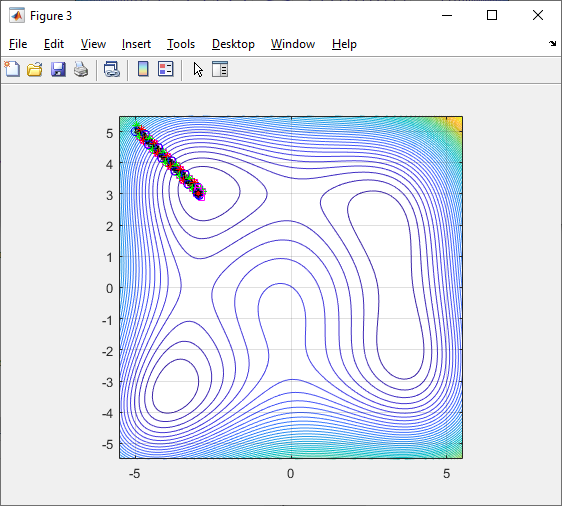Click dock figure arrow at menu bar right
The width and height of the screenshot is (562, 506).
[x=552, y=44]
